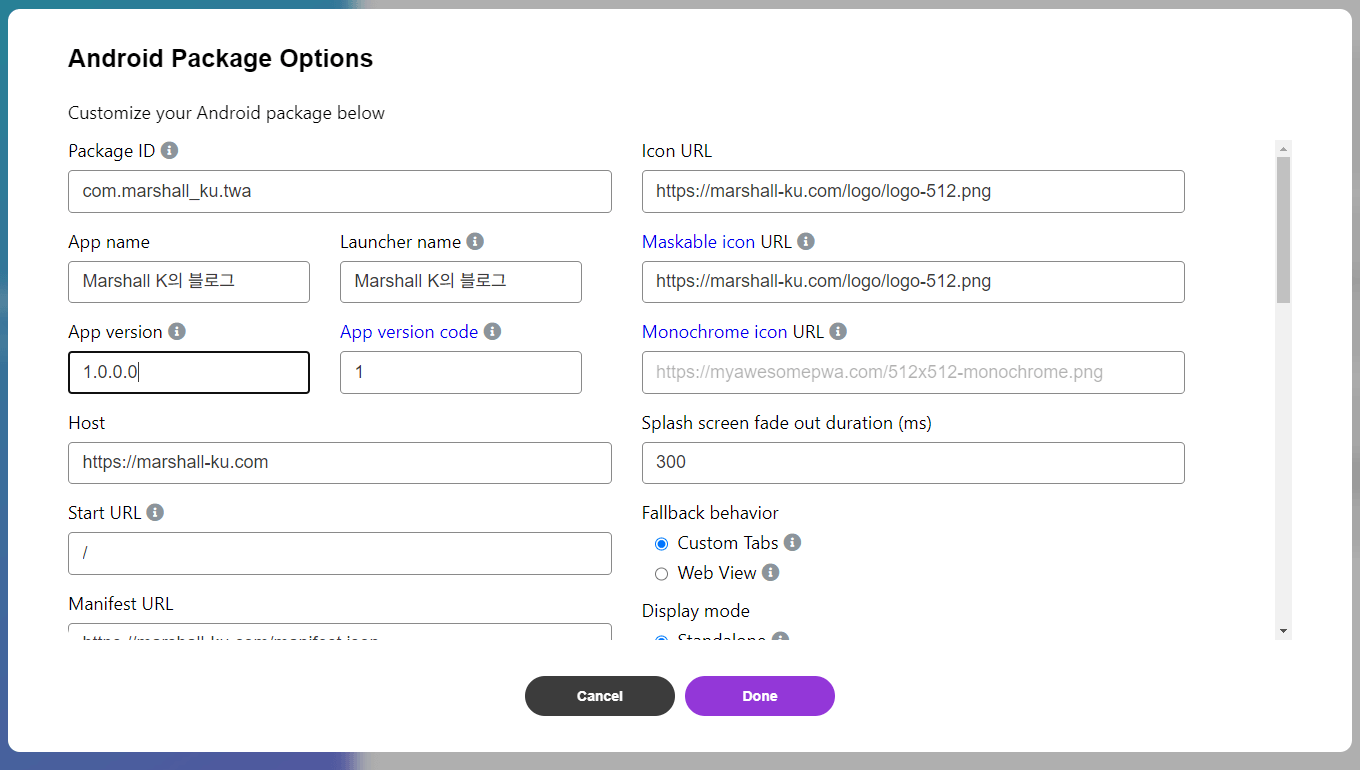Focus the Package ID text field
Screen dimensions: 1360x770
click(x=339, y=191)
